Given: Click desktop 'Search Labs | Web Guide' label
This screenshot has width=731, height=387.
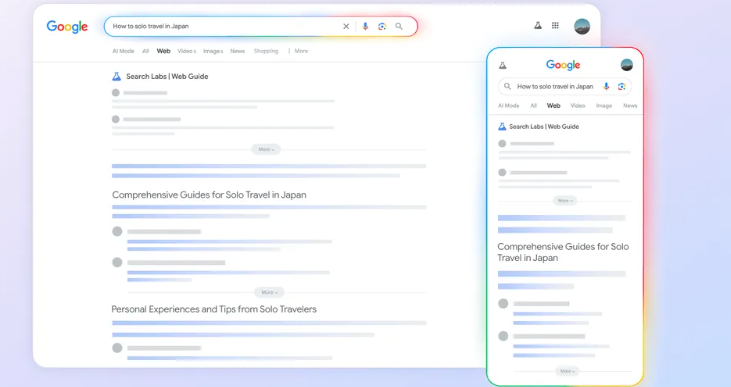Looking at the screenshot, I should tap(167, 76).
